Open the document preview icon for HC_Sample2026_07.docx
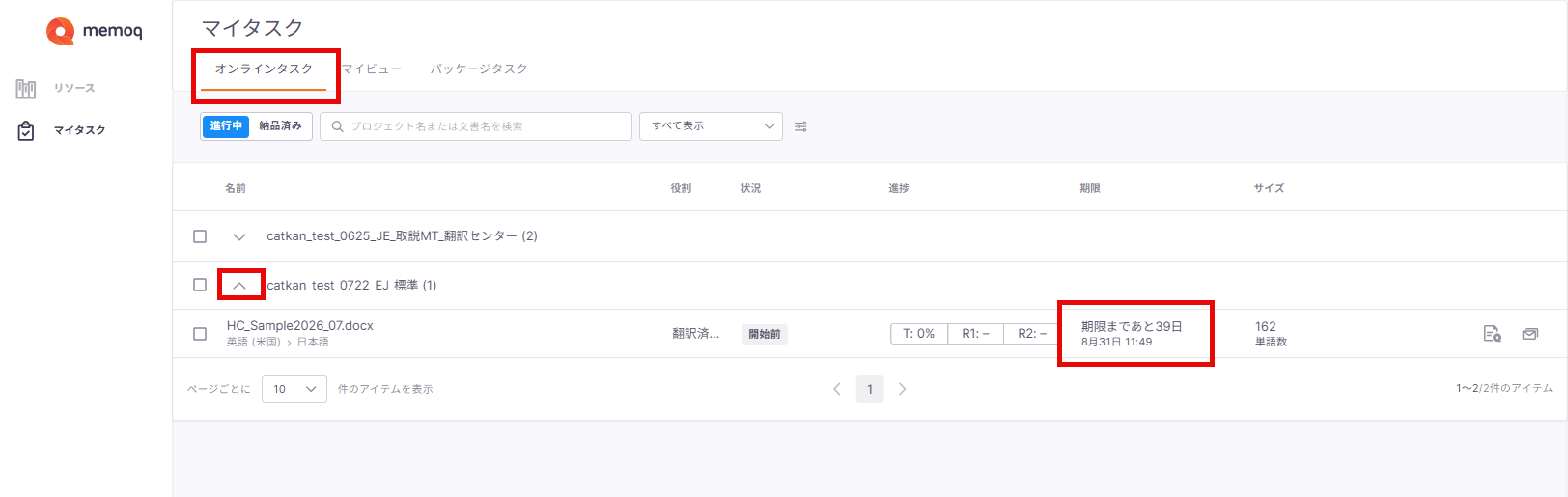 pos(1492,334)
